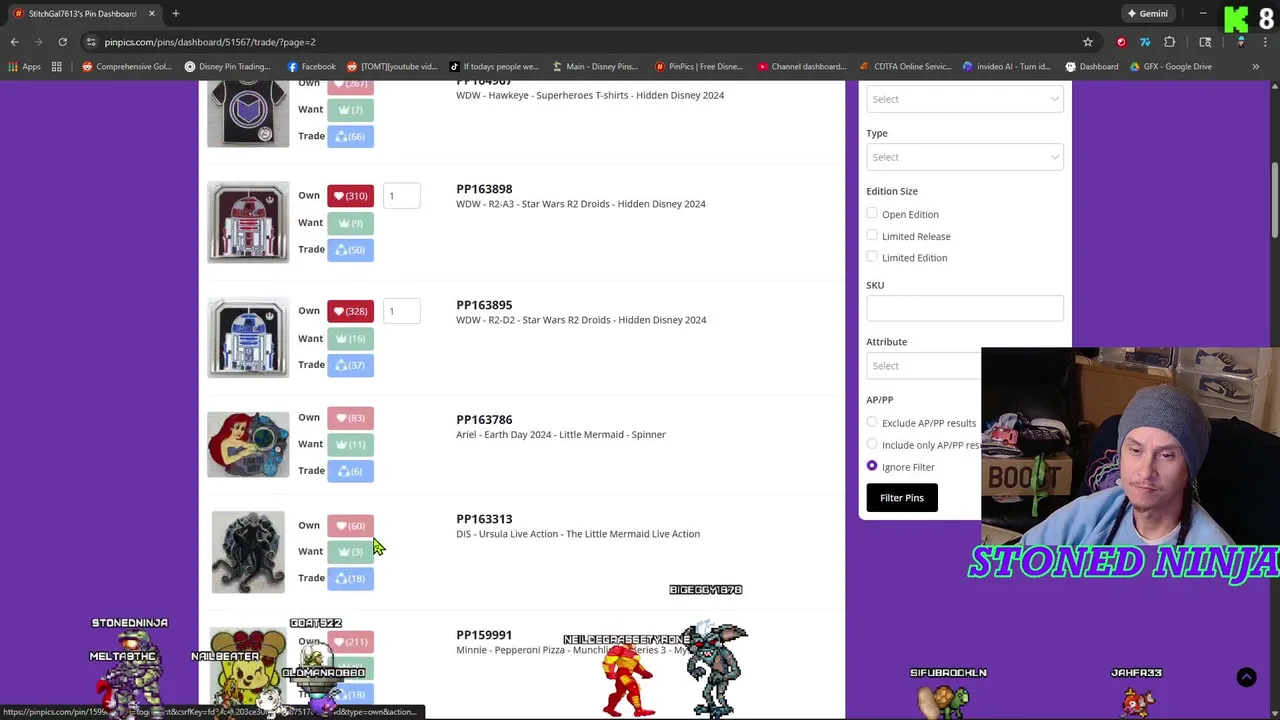Open the Gemini button in title bar
1280x720 pixels.
pyautogui.click(x=1147, y=14)
